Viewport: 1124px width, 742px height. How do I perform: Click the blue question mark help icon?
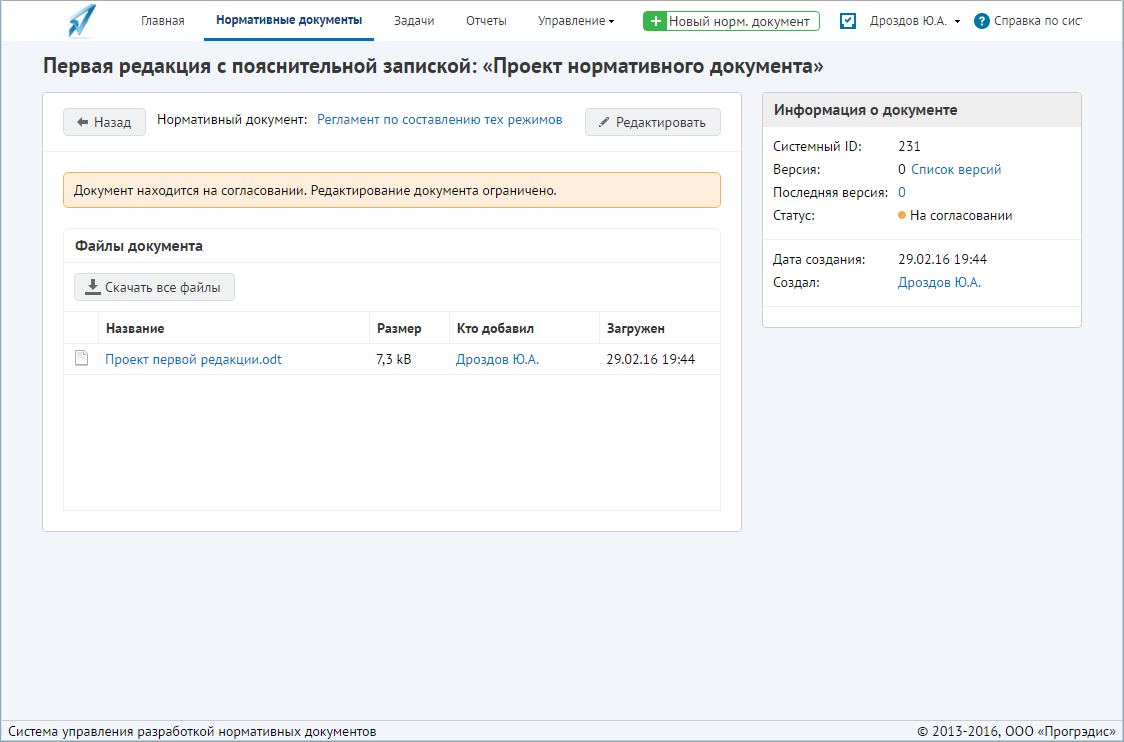[981, 22]
